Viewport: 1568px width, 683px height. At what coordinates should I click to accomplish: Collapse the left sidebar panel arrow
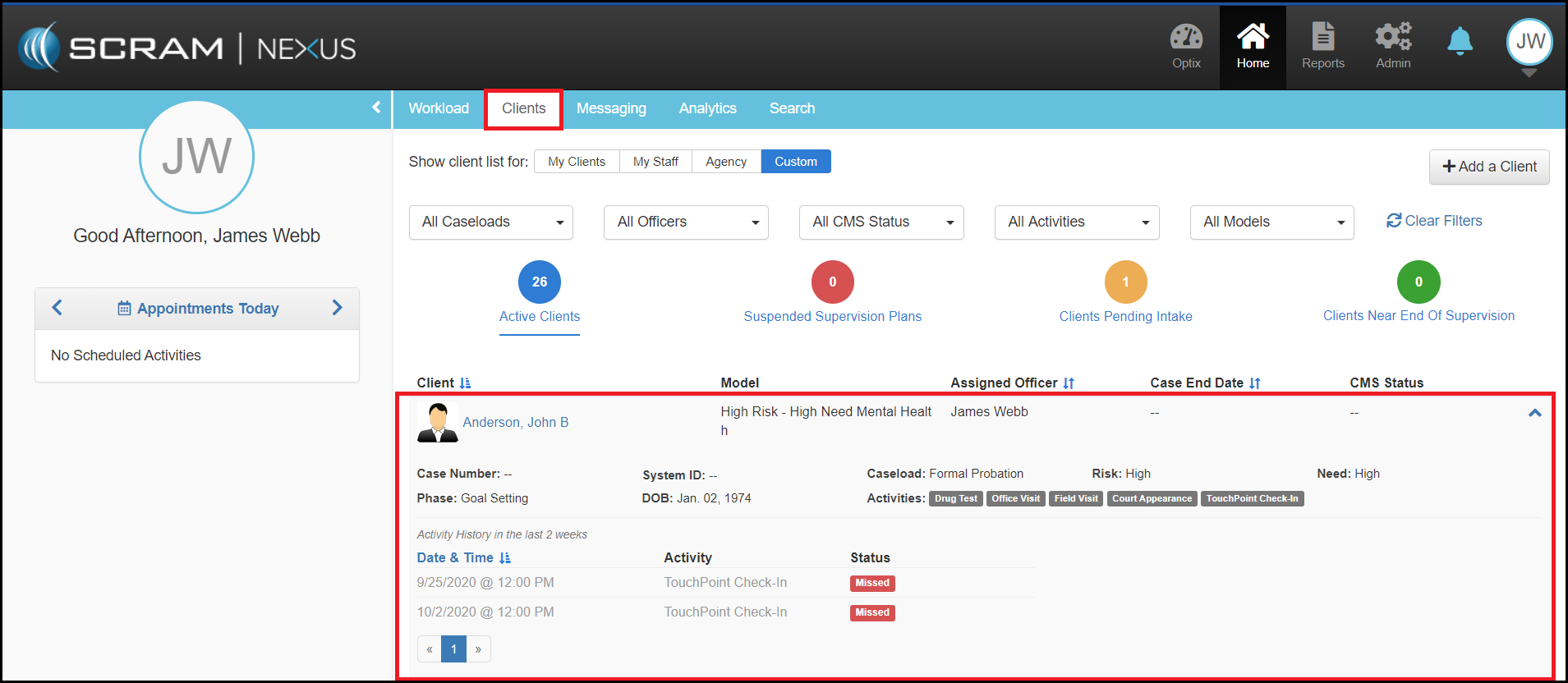(x=376, y=108)
